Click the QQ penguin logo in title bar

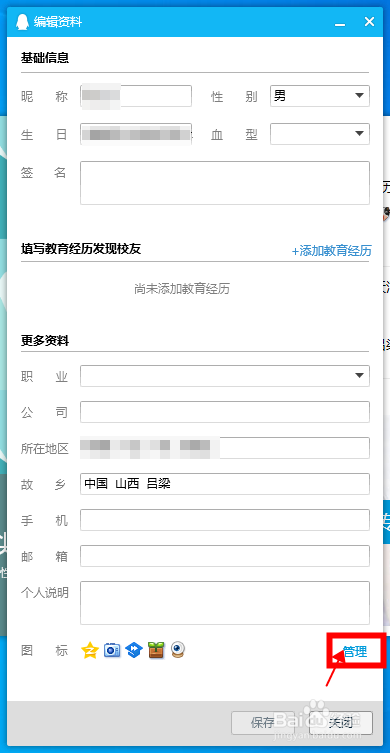(22, 22)
